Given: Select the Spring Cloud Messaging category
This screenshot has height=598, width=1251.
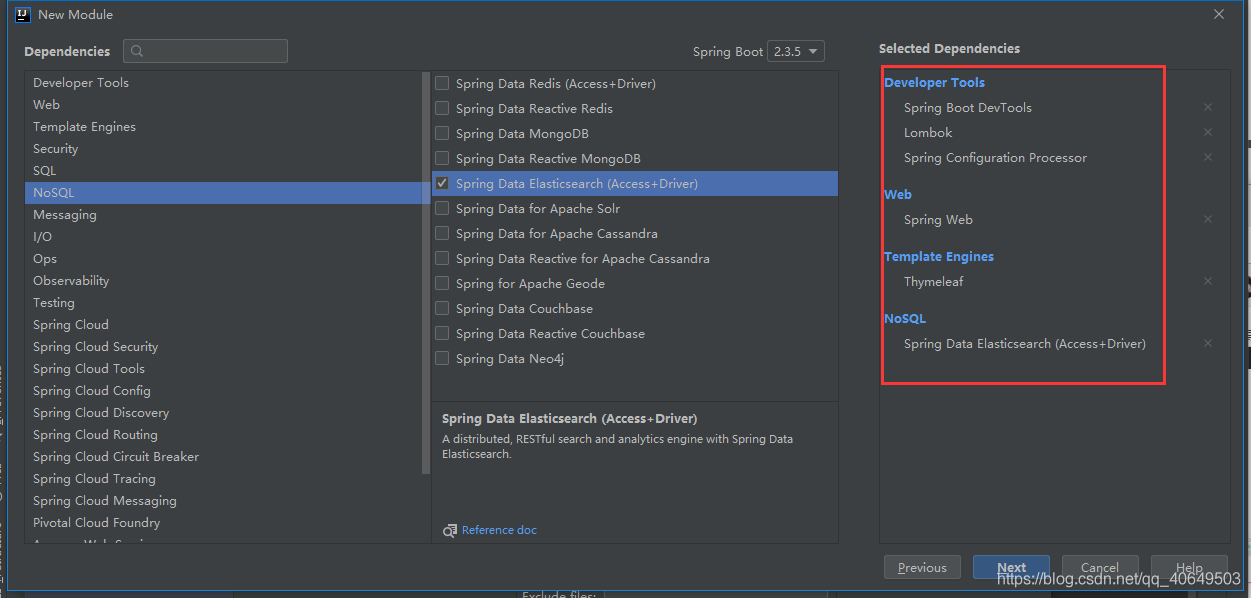Looking at the screenshot, I should point(224,500).
